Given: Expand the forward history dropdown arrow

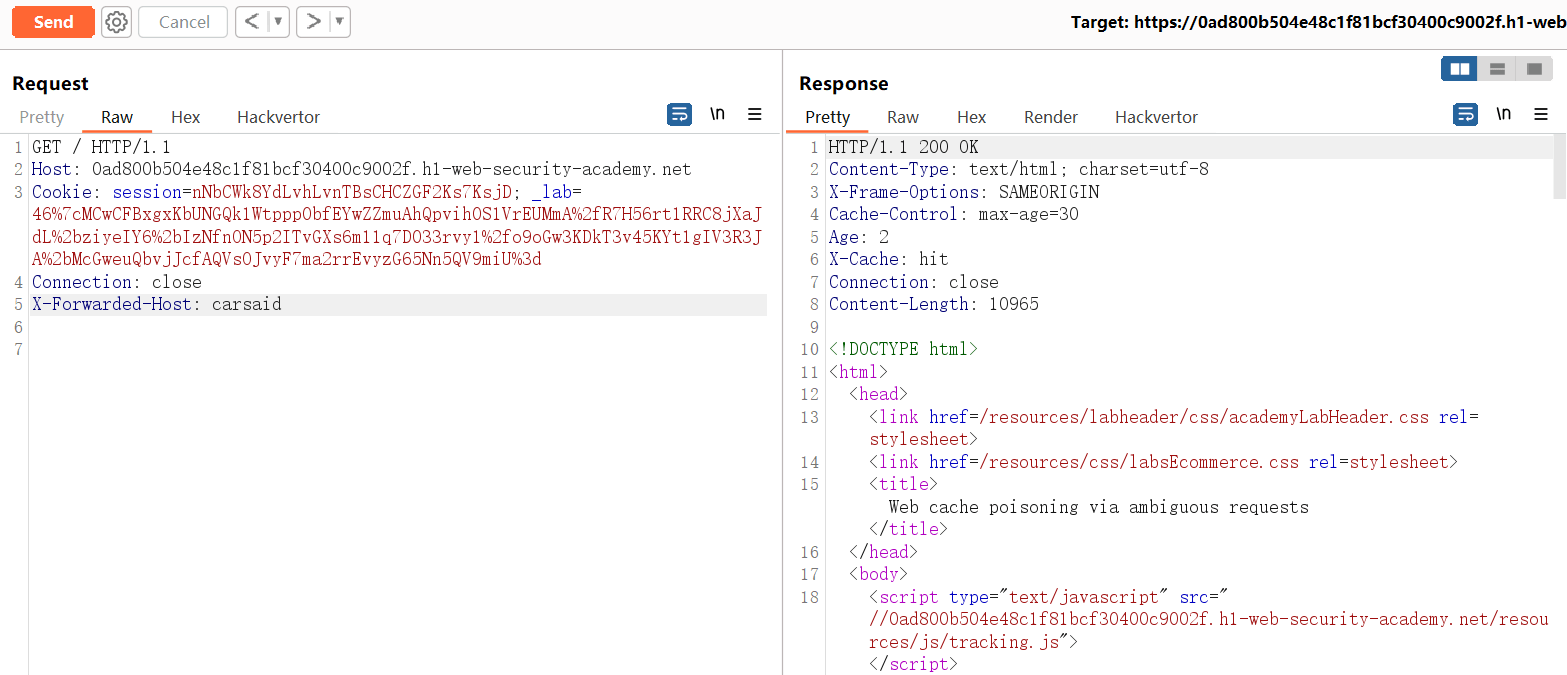Looking at the screenshot, I should (x=339, y=22).
